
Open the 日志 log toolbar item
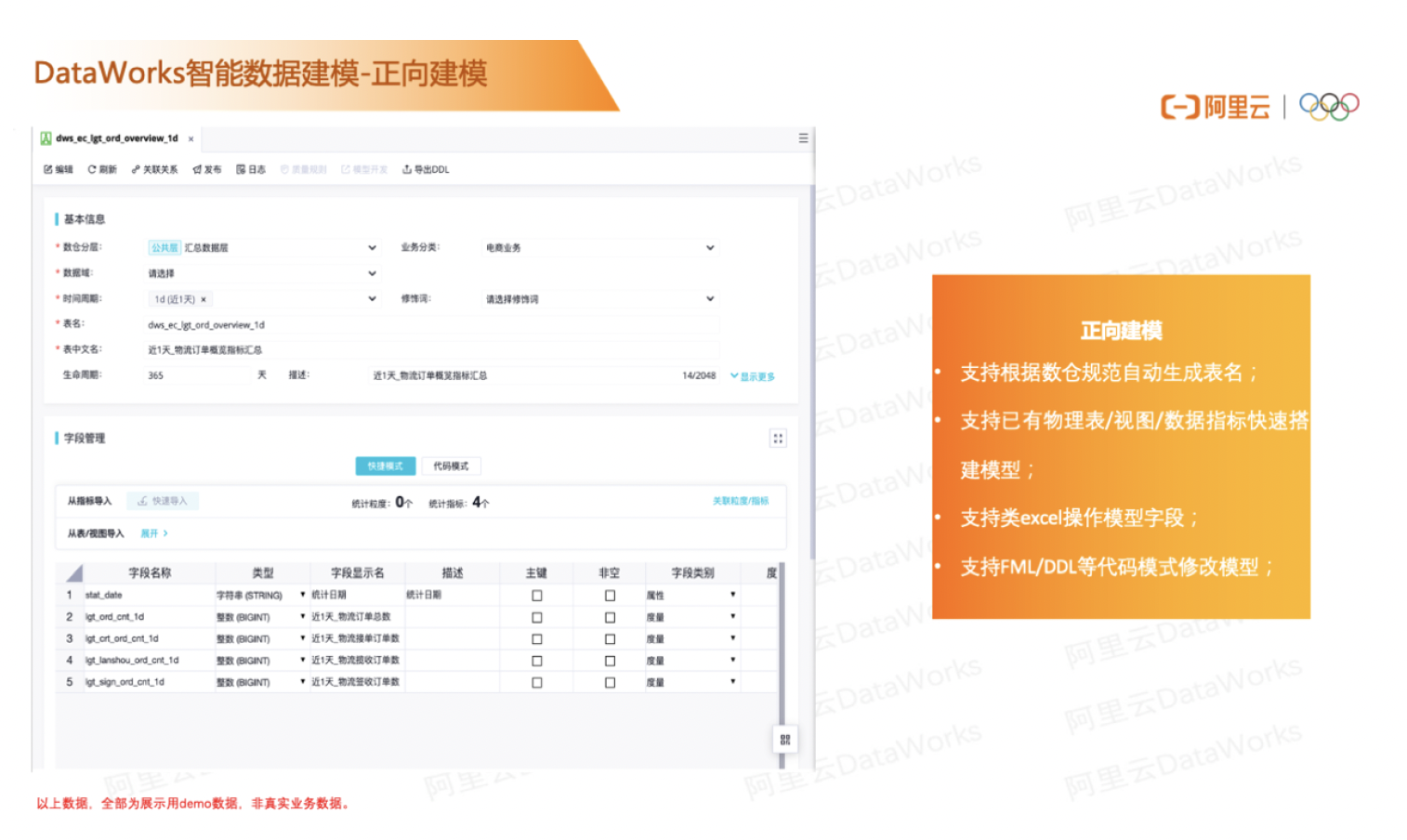(251, 169)
